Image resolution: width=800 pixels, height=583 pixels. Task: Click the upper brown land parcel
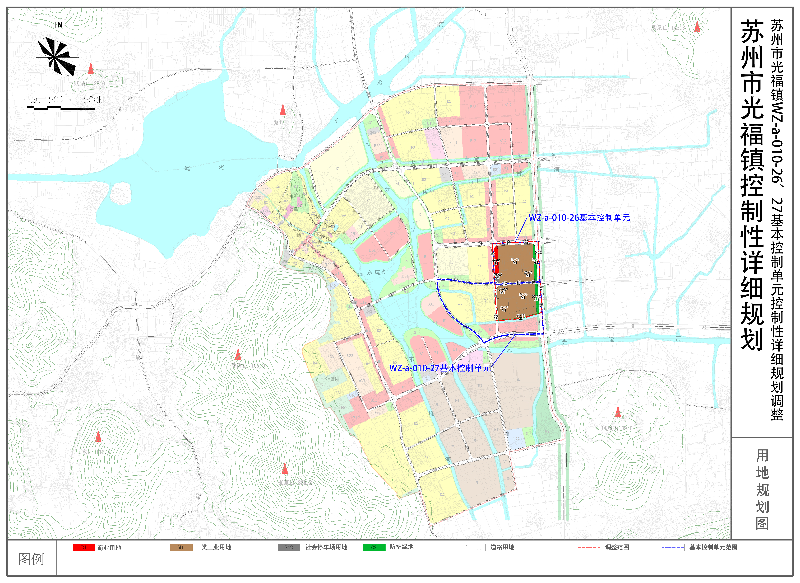coord(516,264)
